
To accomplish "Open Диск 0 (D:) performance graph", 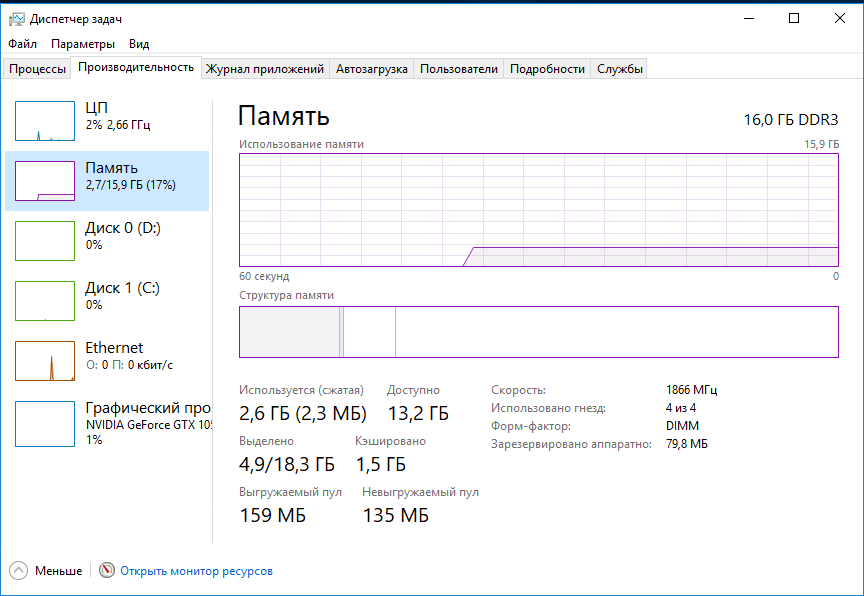I will tap(45, 241).
